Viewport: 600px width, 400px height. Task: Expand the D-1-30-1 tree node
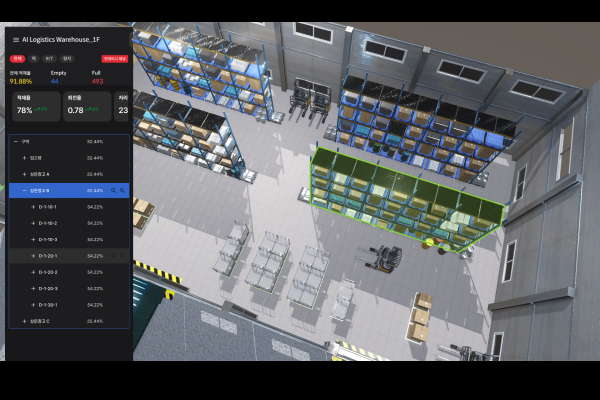(x=33, y=304)
